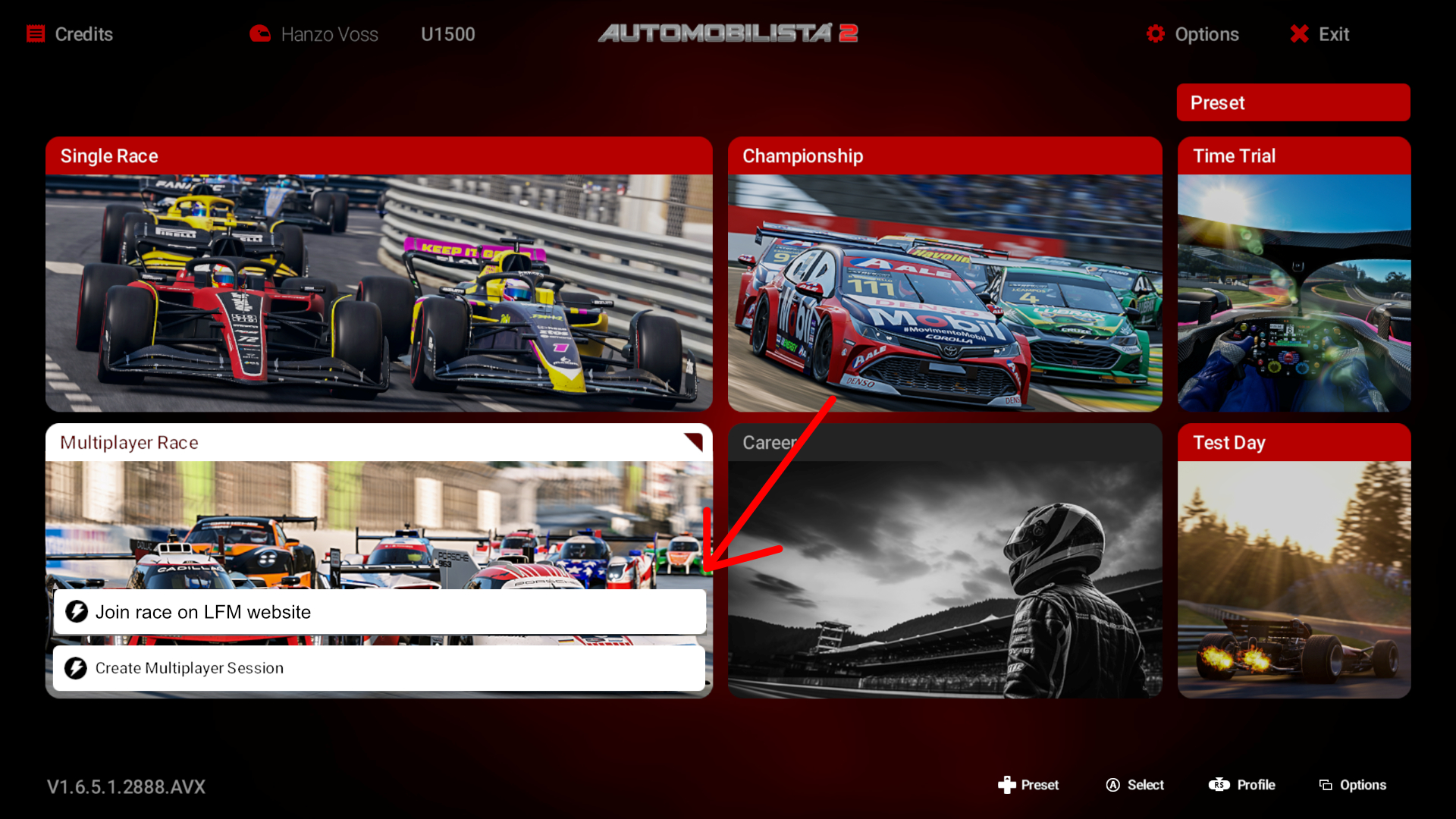Screen dimensions: 1456x819
Task: Click the U1500 rating text
Action: click(448, 34)
